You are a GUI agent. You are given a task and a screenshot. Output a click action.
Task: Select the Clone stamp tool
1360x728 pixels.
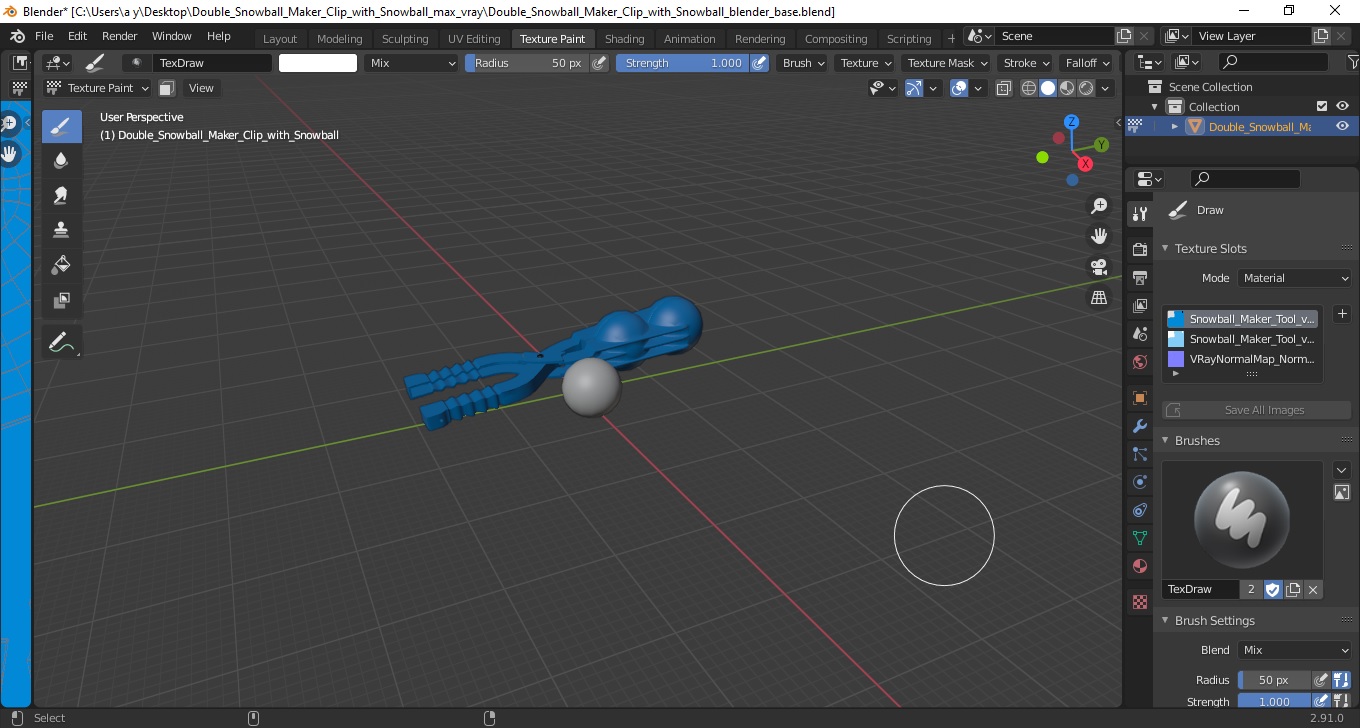[x=61, y=229]
